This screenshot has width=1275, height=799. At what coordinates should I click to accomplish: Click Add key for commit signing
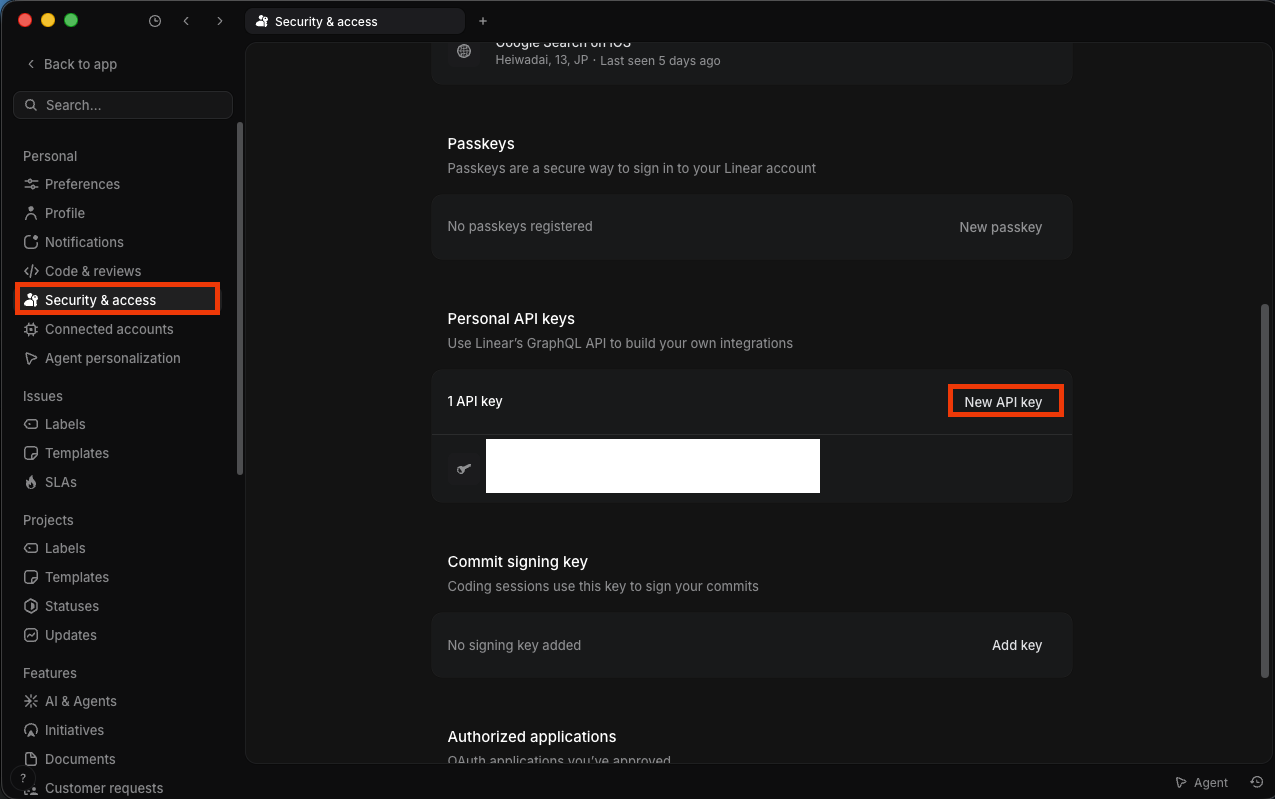pos(1017,645)
